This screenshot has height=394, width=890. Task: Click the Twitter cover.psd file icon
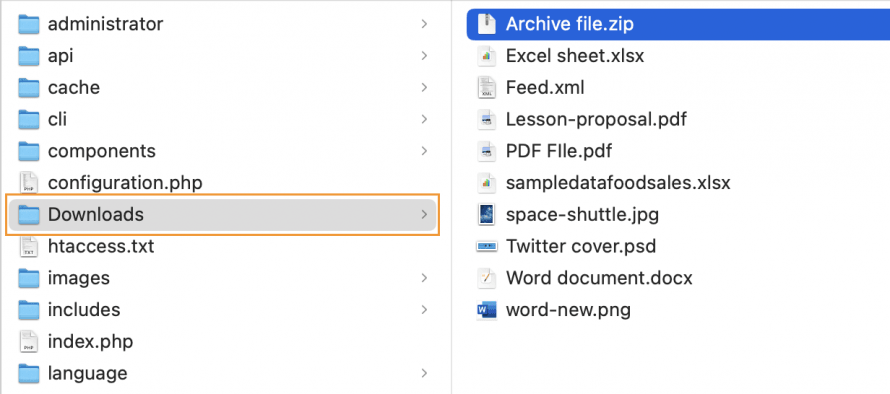[486, 246]
